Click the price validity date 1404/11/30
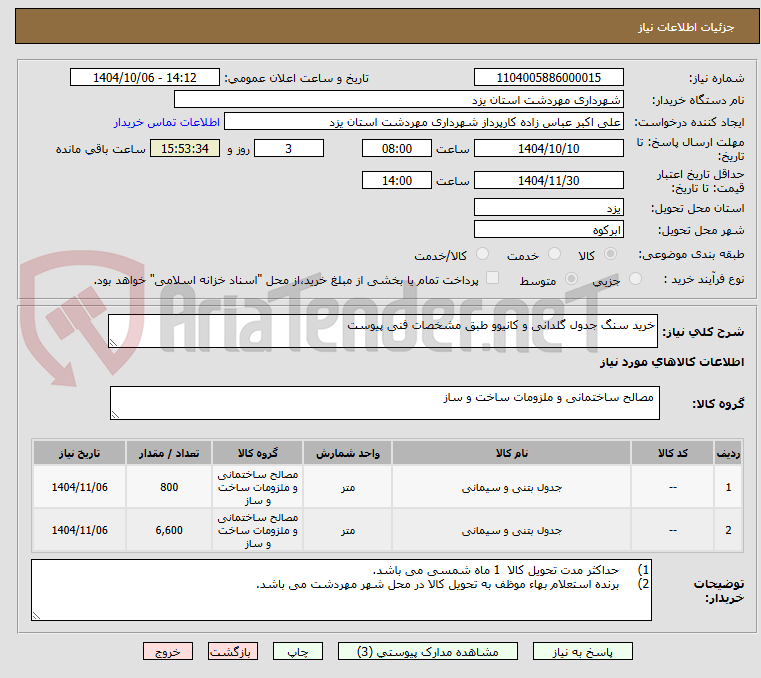This screenshot has height=678, width=761. point(548,181)
